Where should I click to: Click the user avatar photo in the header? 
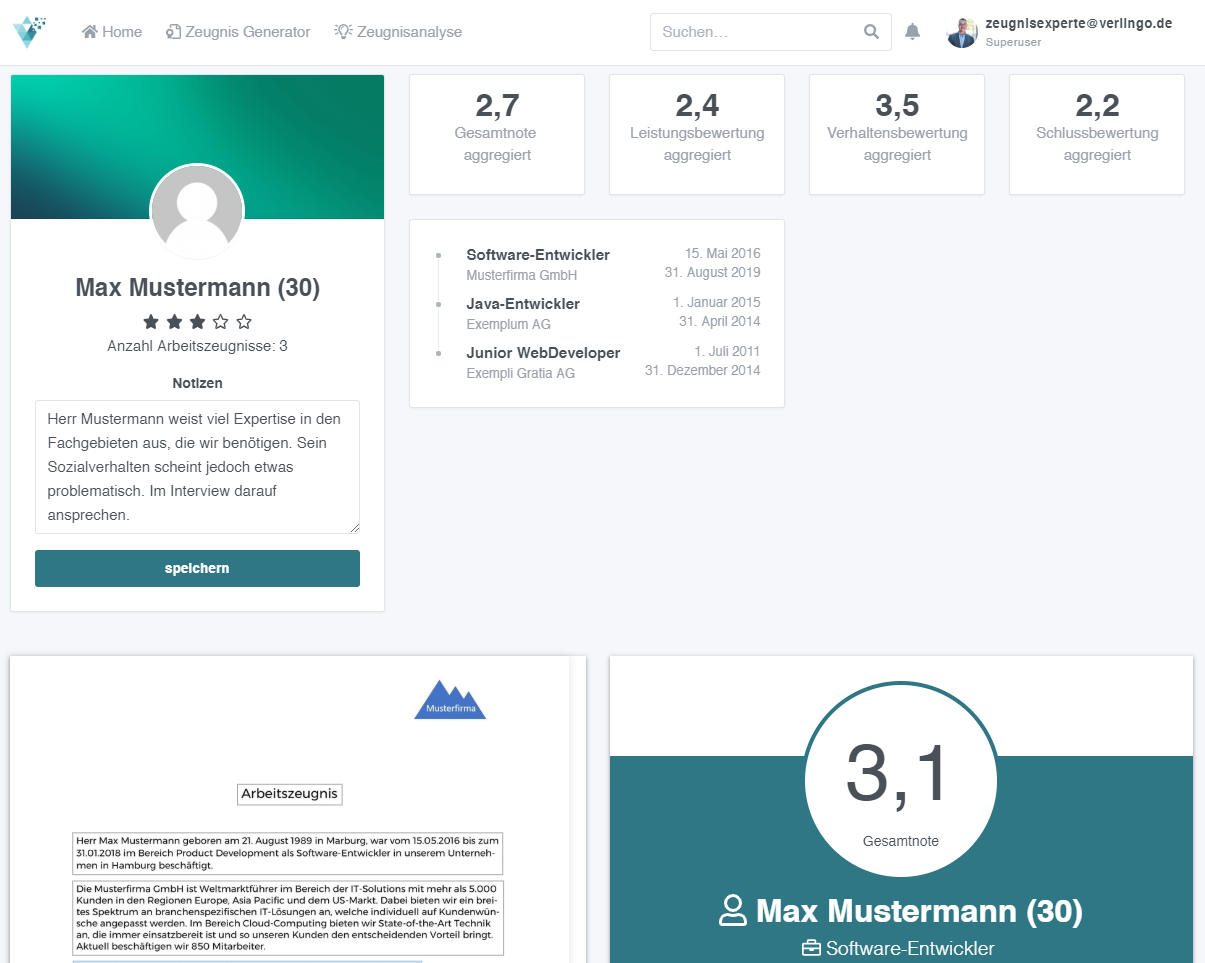(962, 32)
